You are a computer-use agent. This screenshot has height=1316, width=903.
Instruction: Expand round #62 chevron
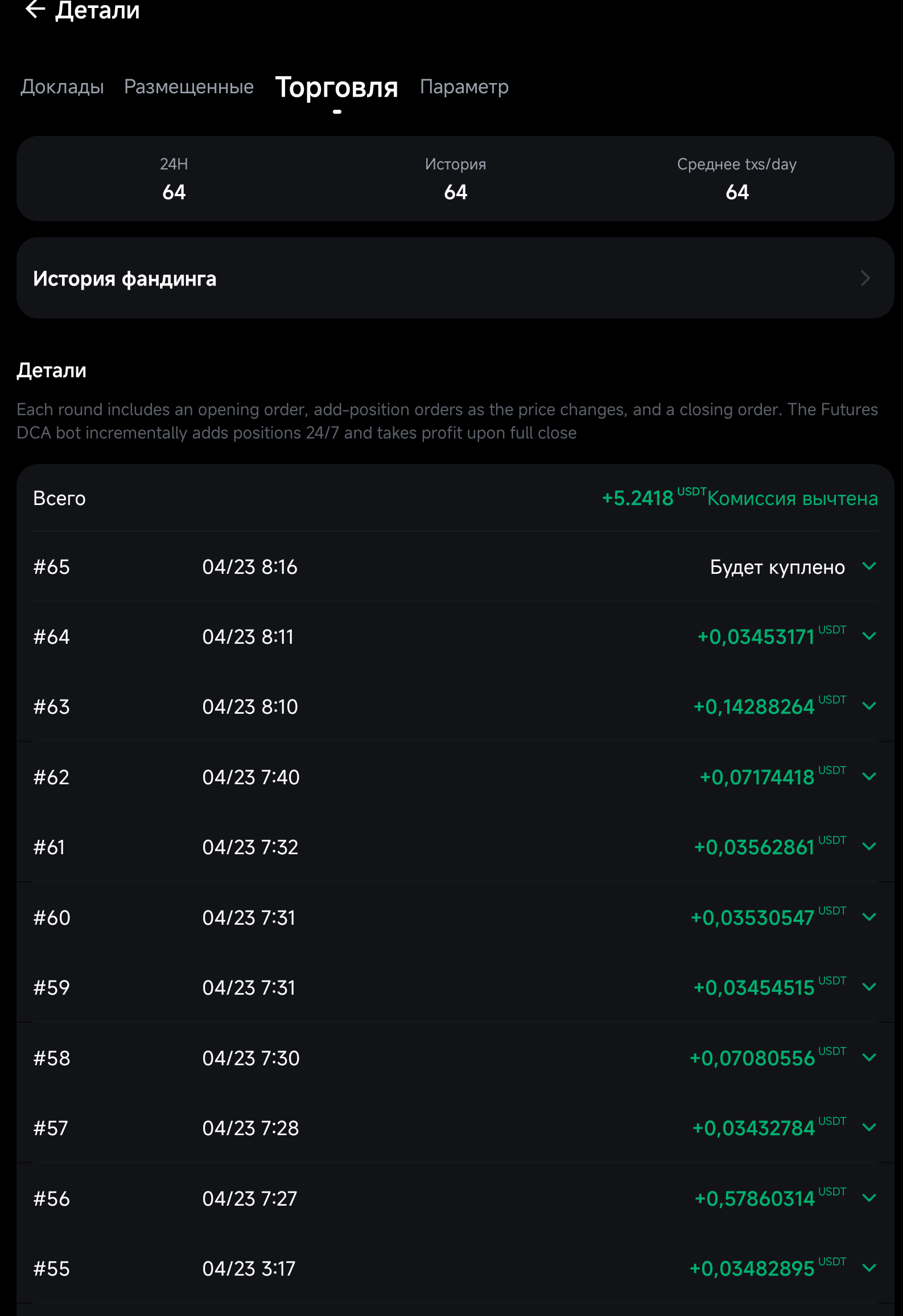coord(869,777)
